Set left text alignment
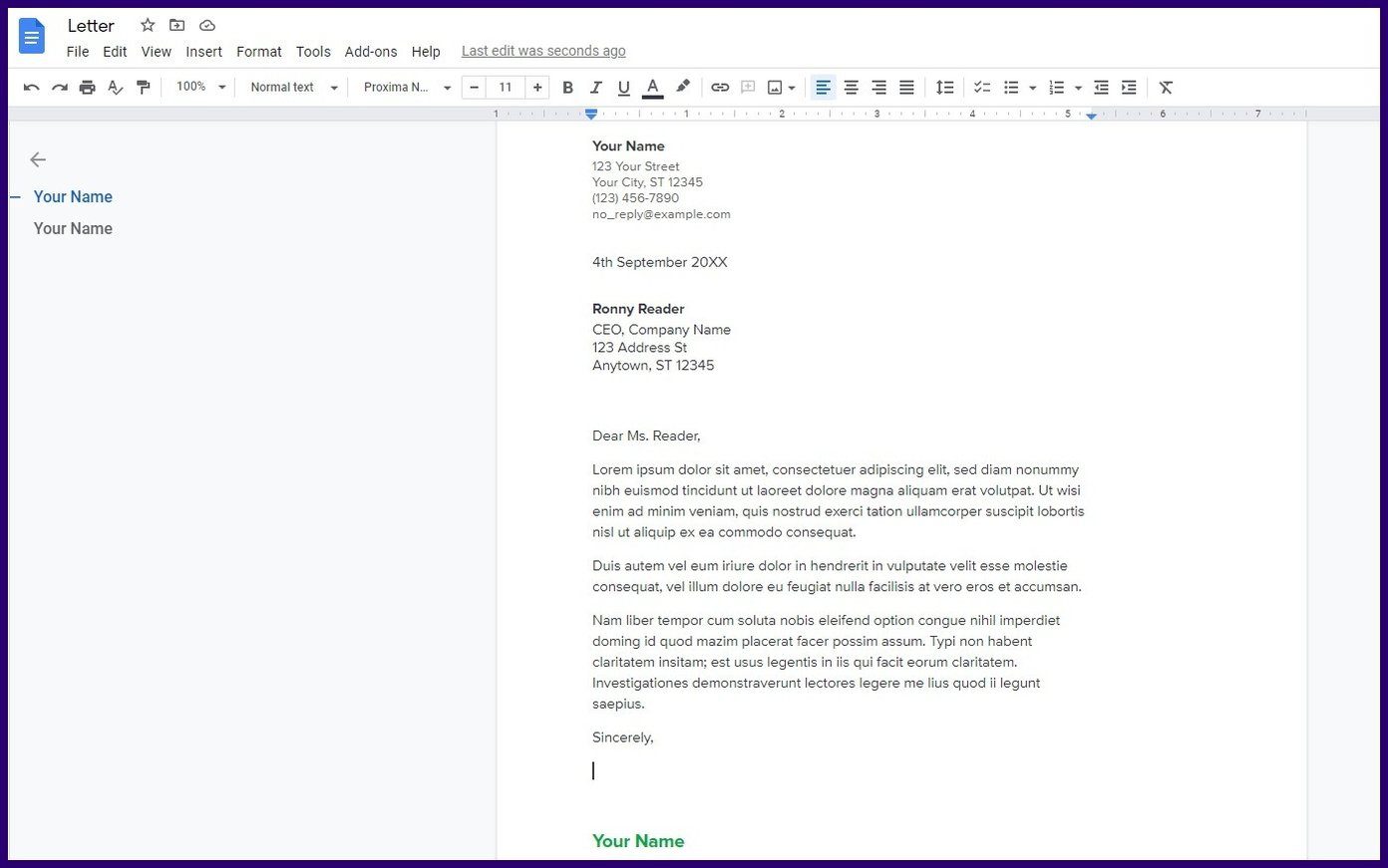 click(823, 88)
